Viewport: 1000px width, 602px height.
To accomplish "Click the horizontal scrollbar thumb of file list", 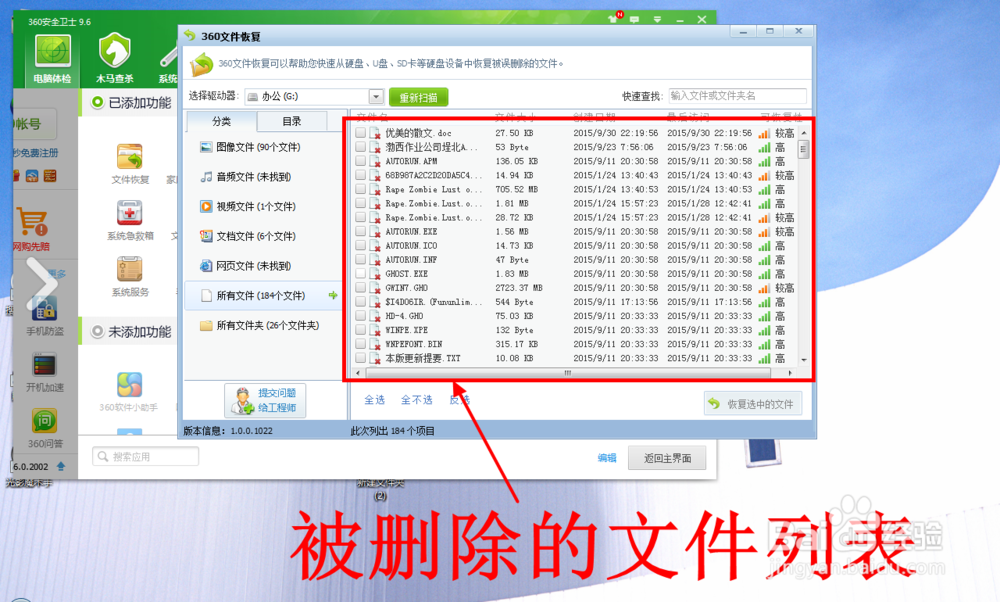I will pos(567,373).
